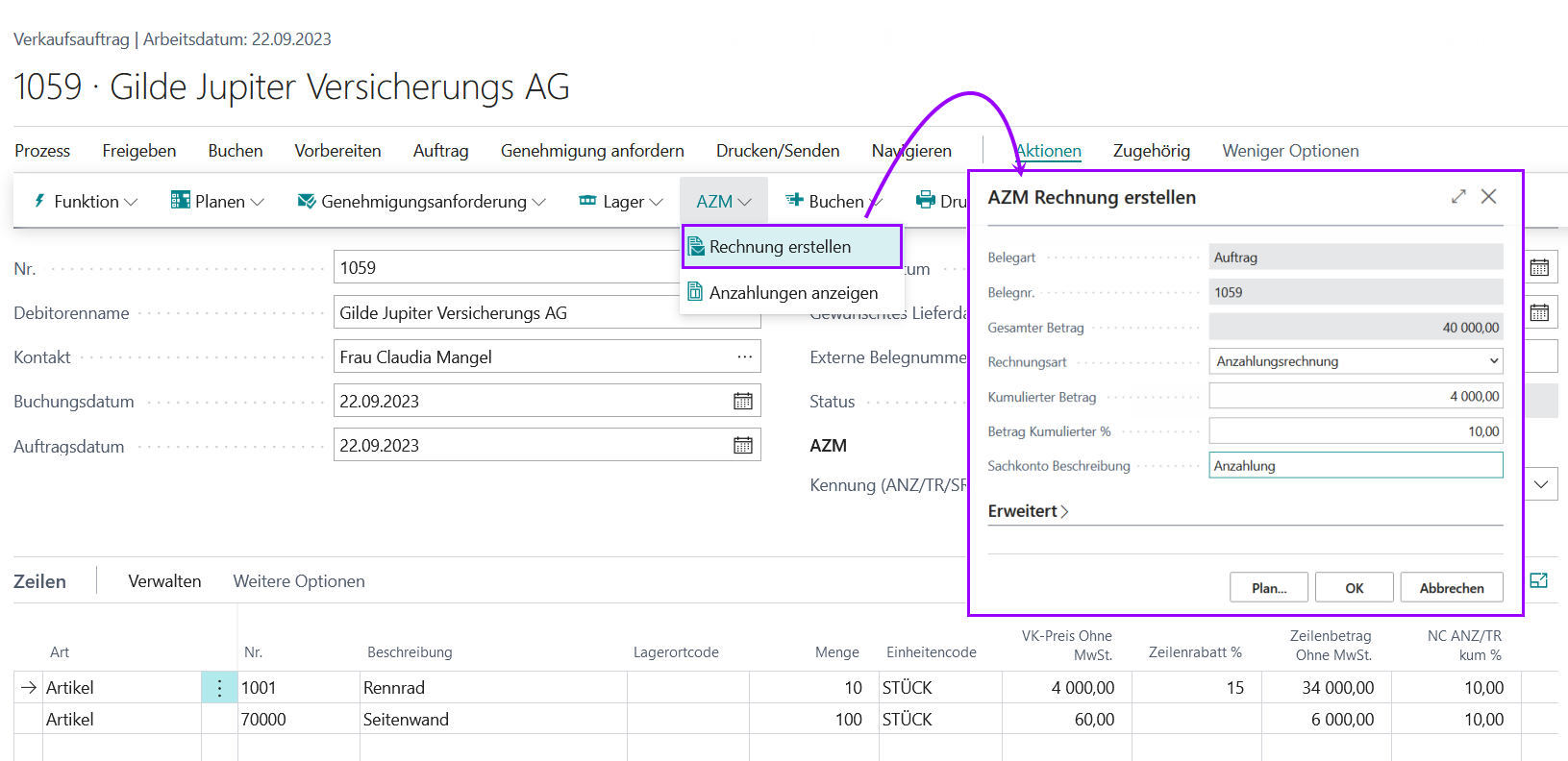1568x761 pixels.
Task: Click the Sachkonto Beschreibung input field
Action: pyautogui.click(x=1355, y=466)
